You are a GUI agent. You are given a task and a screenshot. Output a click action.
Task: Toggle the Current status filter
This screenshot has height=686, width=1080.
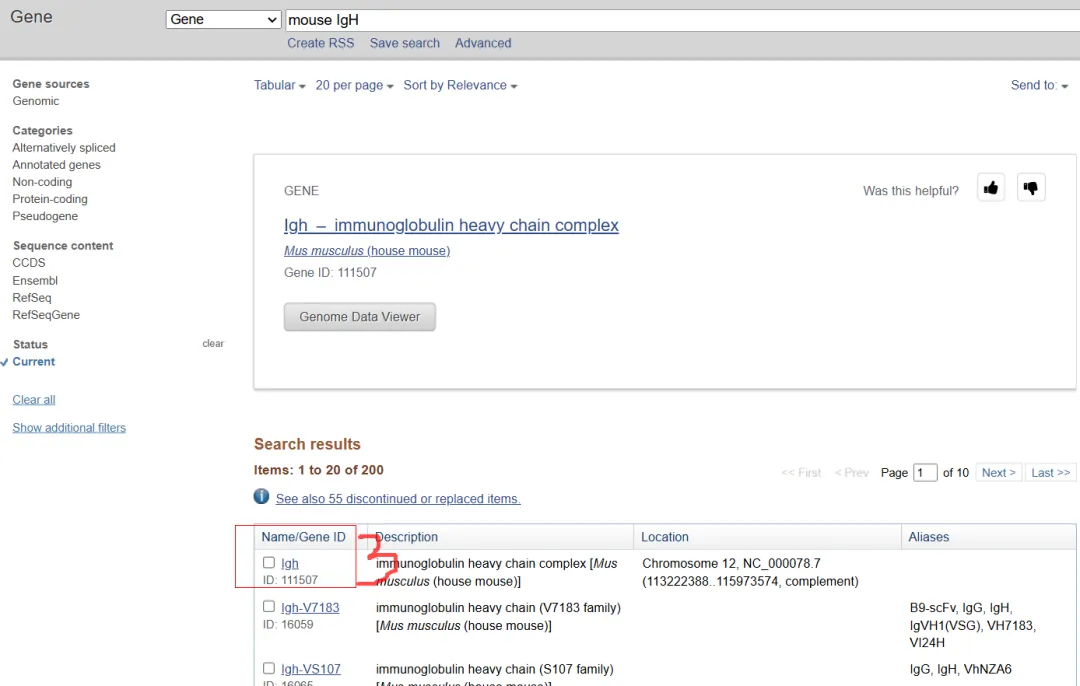coord(34,362)
